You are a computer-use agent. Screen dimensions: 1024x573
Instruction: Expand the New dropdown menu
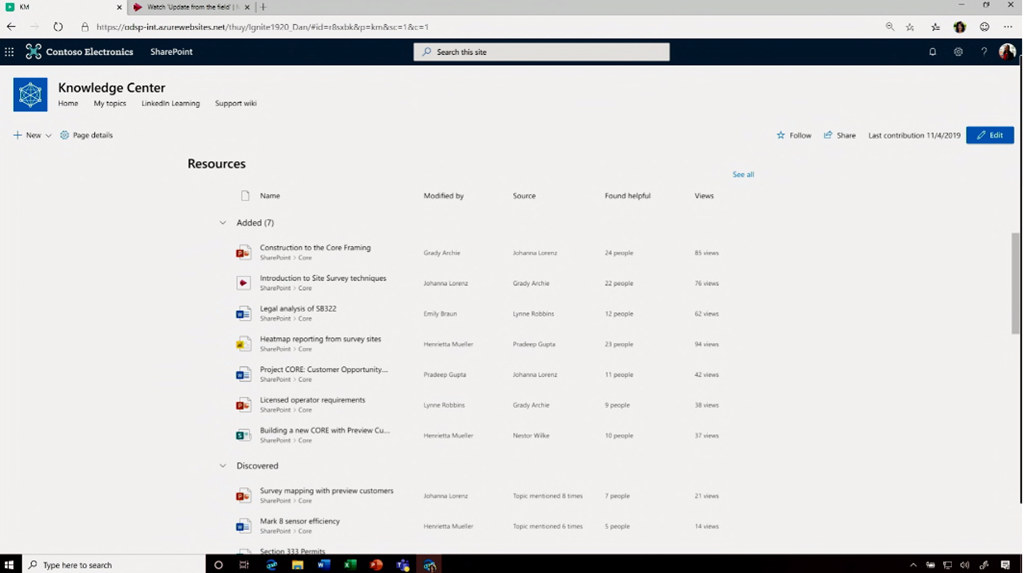(x=48, y=136)
